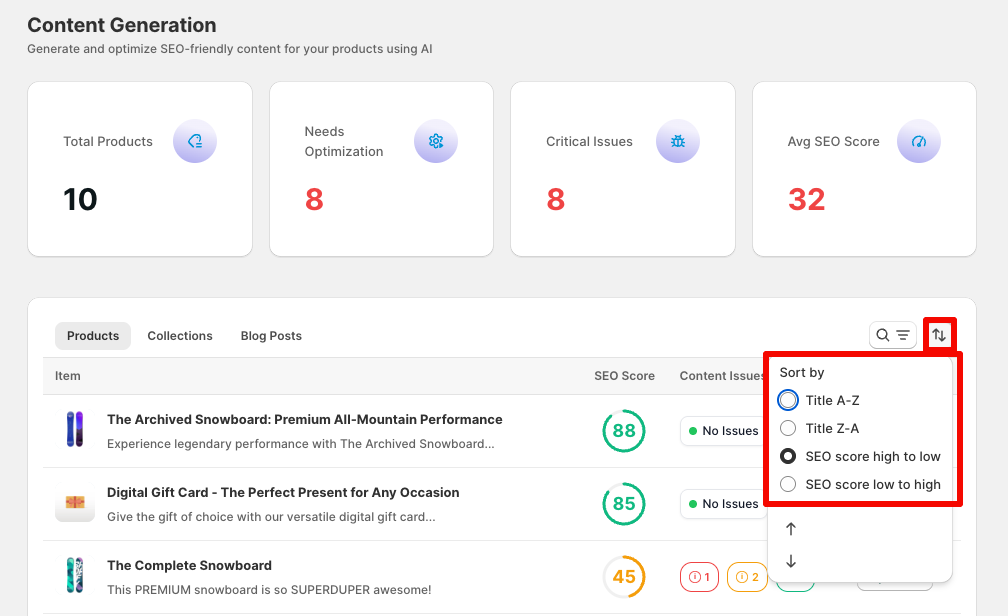The width and height of the screenshot is (1008, 616).
Task: Click the red critical issue badge
Action: click(699, 577)
